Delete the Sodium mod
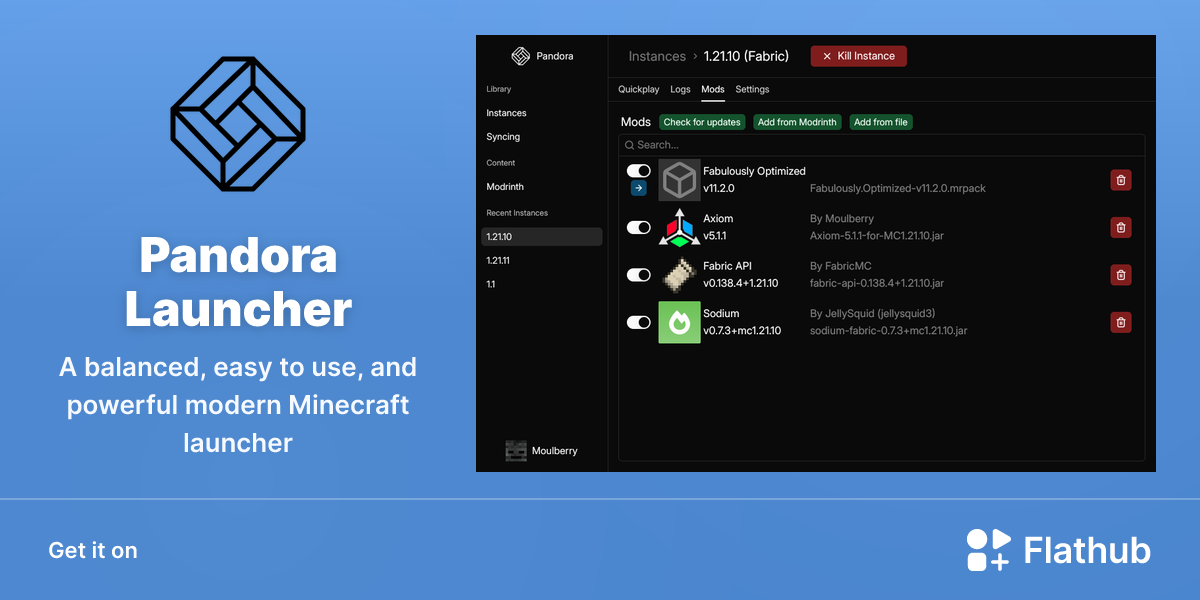This screenshot has height=600, width=1200. coord(1121,322)
